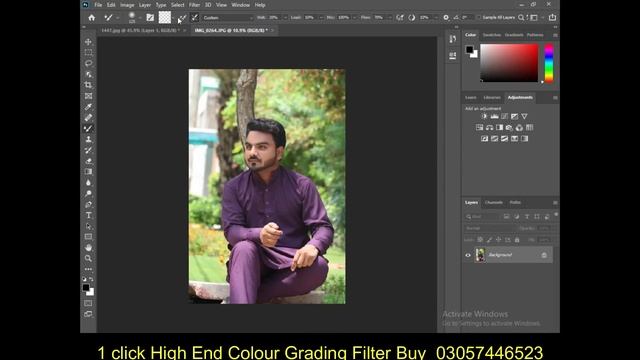Switch to the Libraries tab
The image size is (640, 360).
point(492,98)
